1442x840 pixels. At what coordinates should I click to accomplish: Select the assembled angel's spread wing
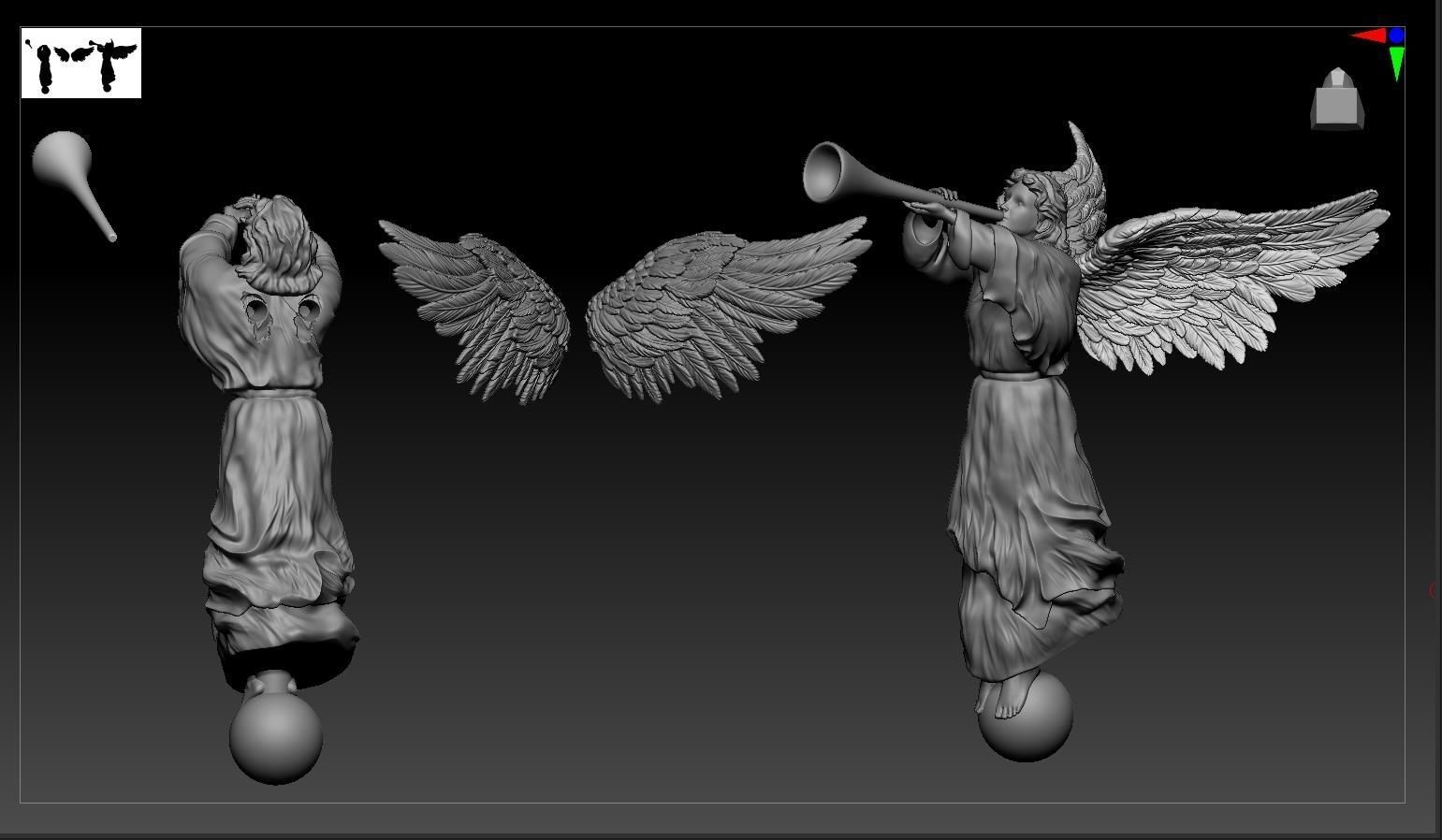(x=1231, y=281)
